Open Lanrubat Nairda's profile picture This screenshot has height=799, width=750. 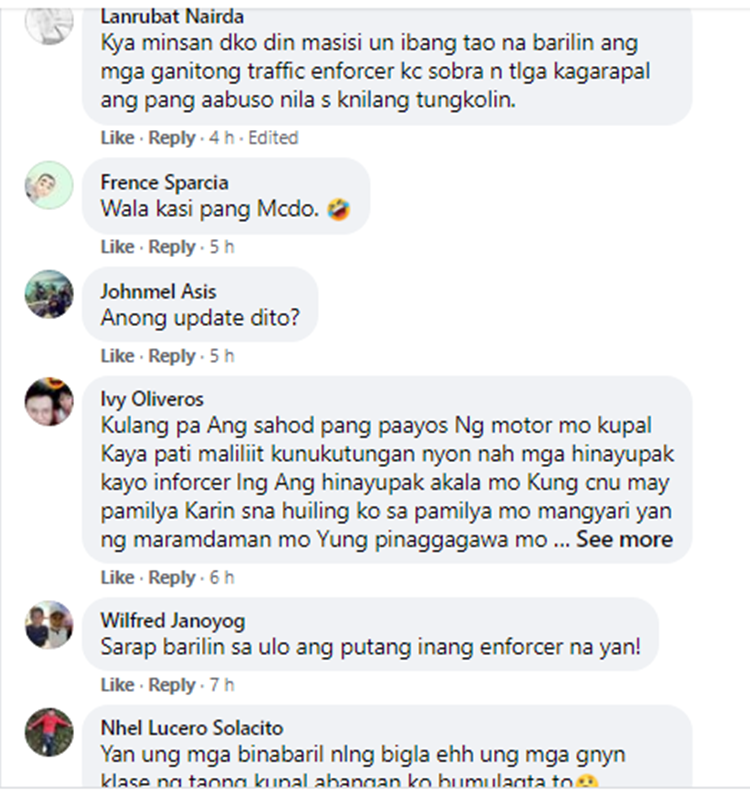click(49, 23)
